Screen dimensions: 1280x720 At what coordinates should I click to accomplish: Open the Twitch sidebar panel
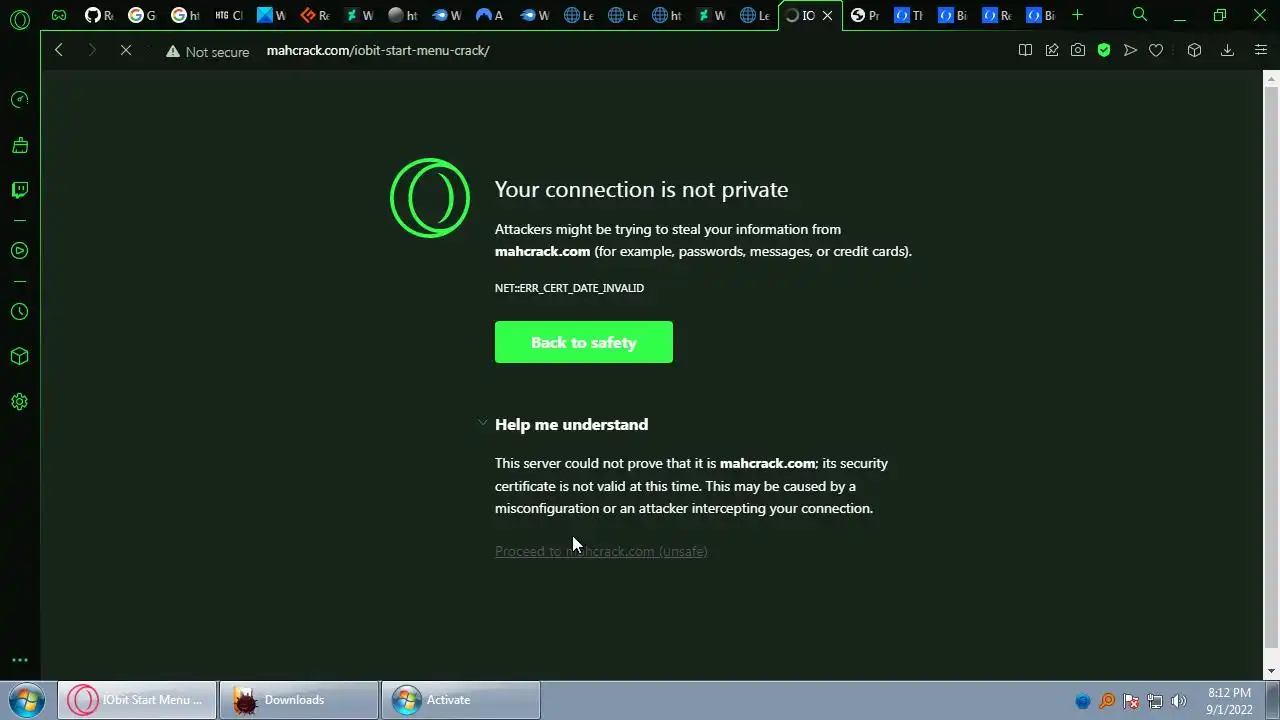[x=19, y=190]
